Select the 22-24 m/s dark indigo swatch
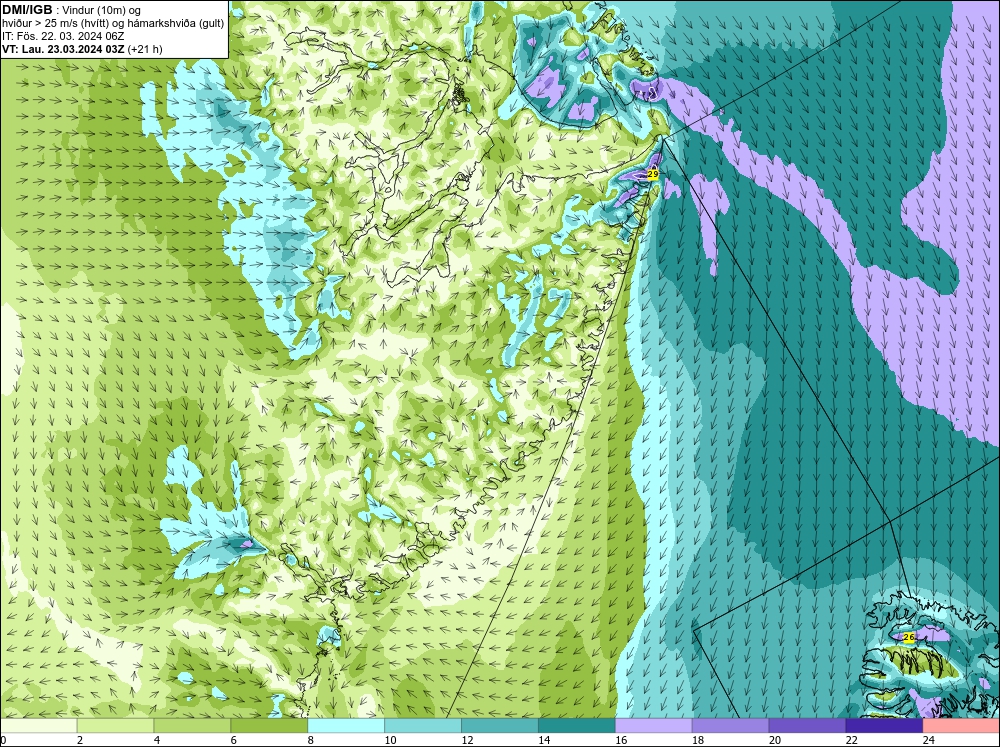This screenshot has width=1000, height=747. tap(884, 726)
